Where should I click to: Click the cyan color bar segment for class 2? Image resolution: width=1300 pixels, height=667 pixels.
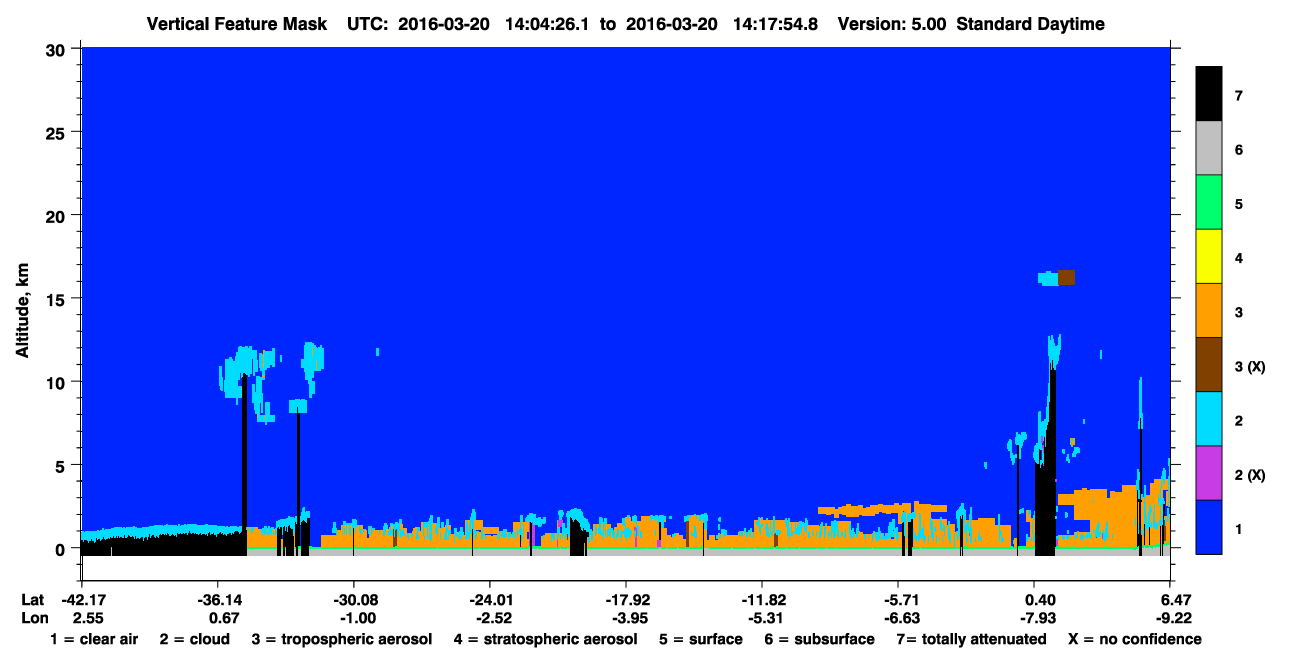click(1209, 419)
